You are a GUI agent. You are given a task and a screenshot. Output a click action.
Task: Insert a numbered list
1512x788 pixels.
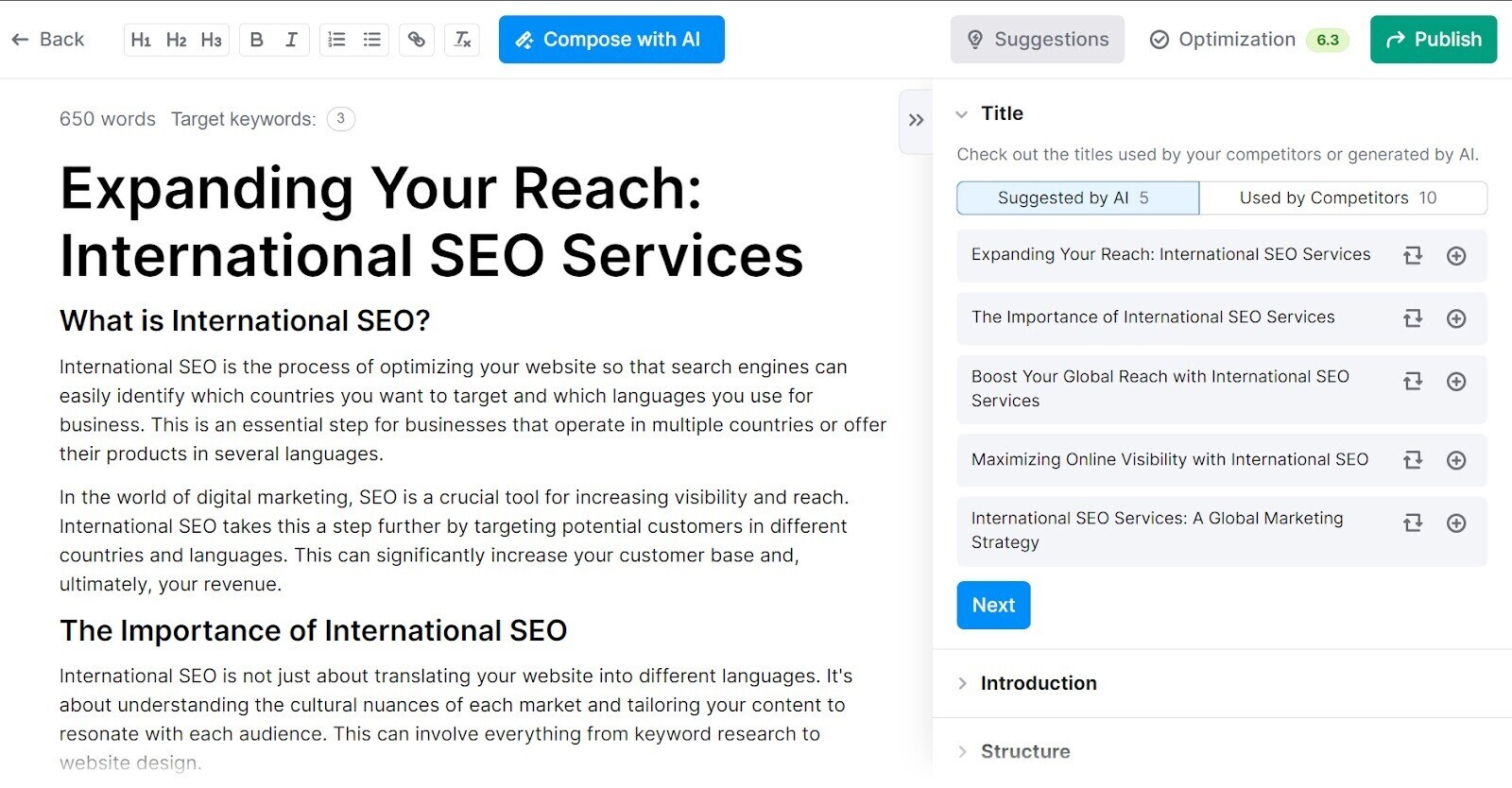tap(336, 40)
